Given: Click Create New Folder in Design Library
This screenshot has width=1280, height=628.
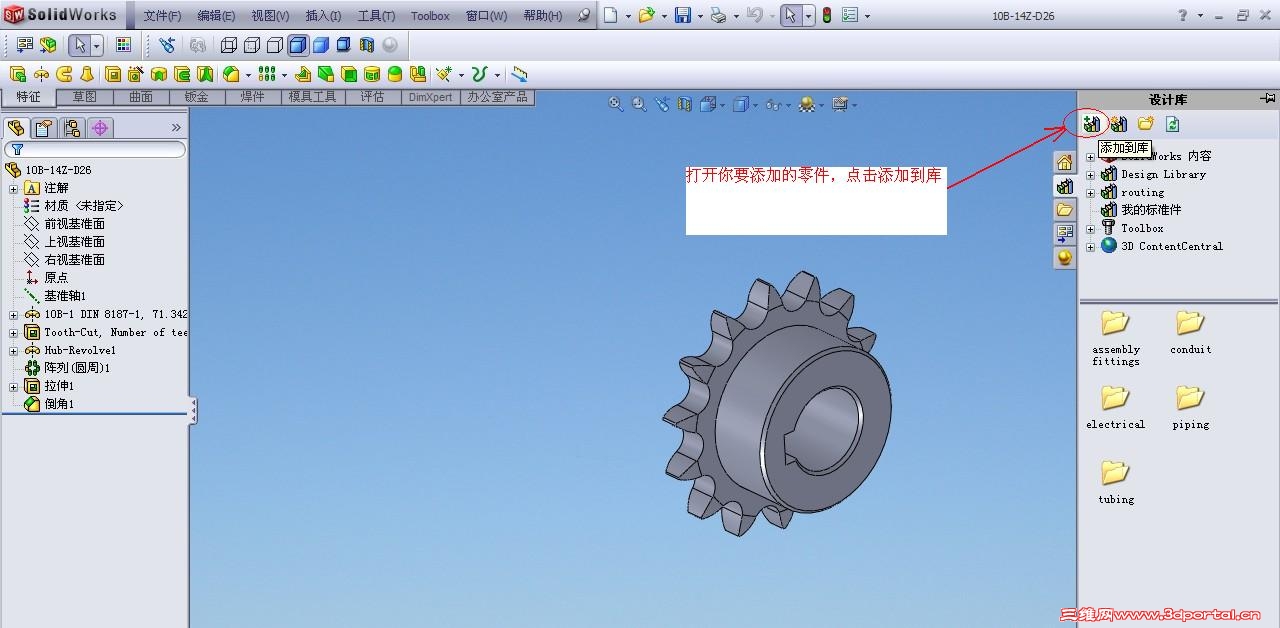Looking at the screenshot, I should [x=1146, y=124].
